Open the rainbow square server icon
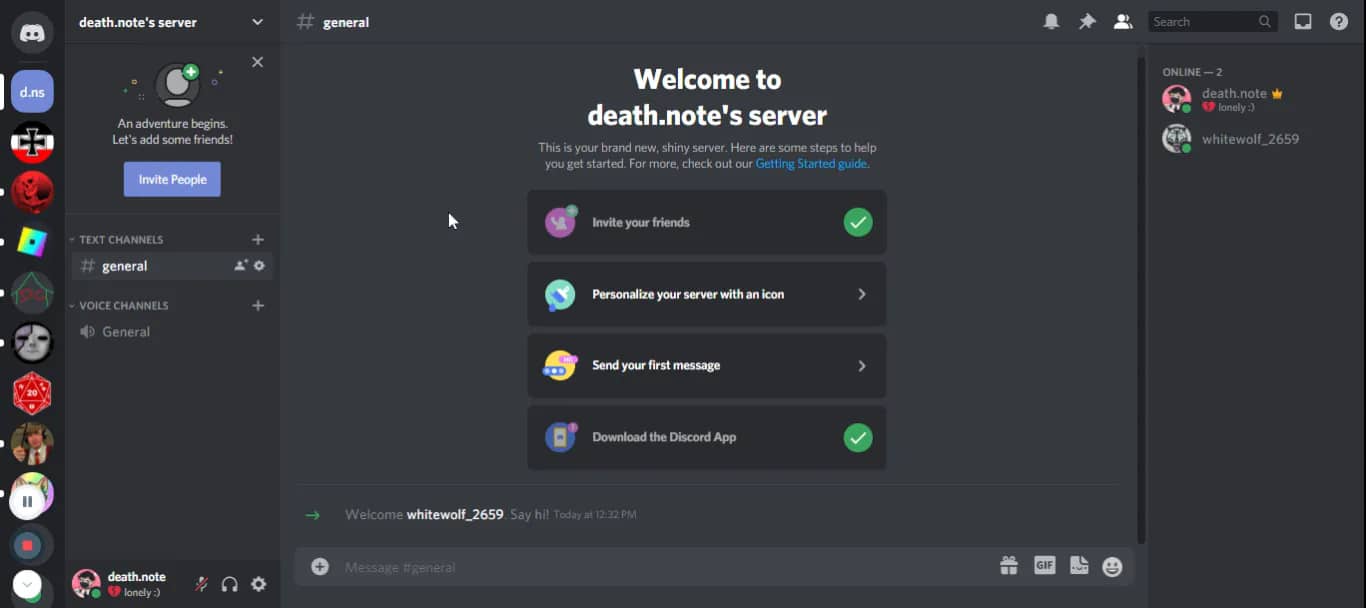1366x608 pixels. point(32,242)
